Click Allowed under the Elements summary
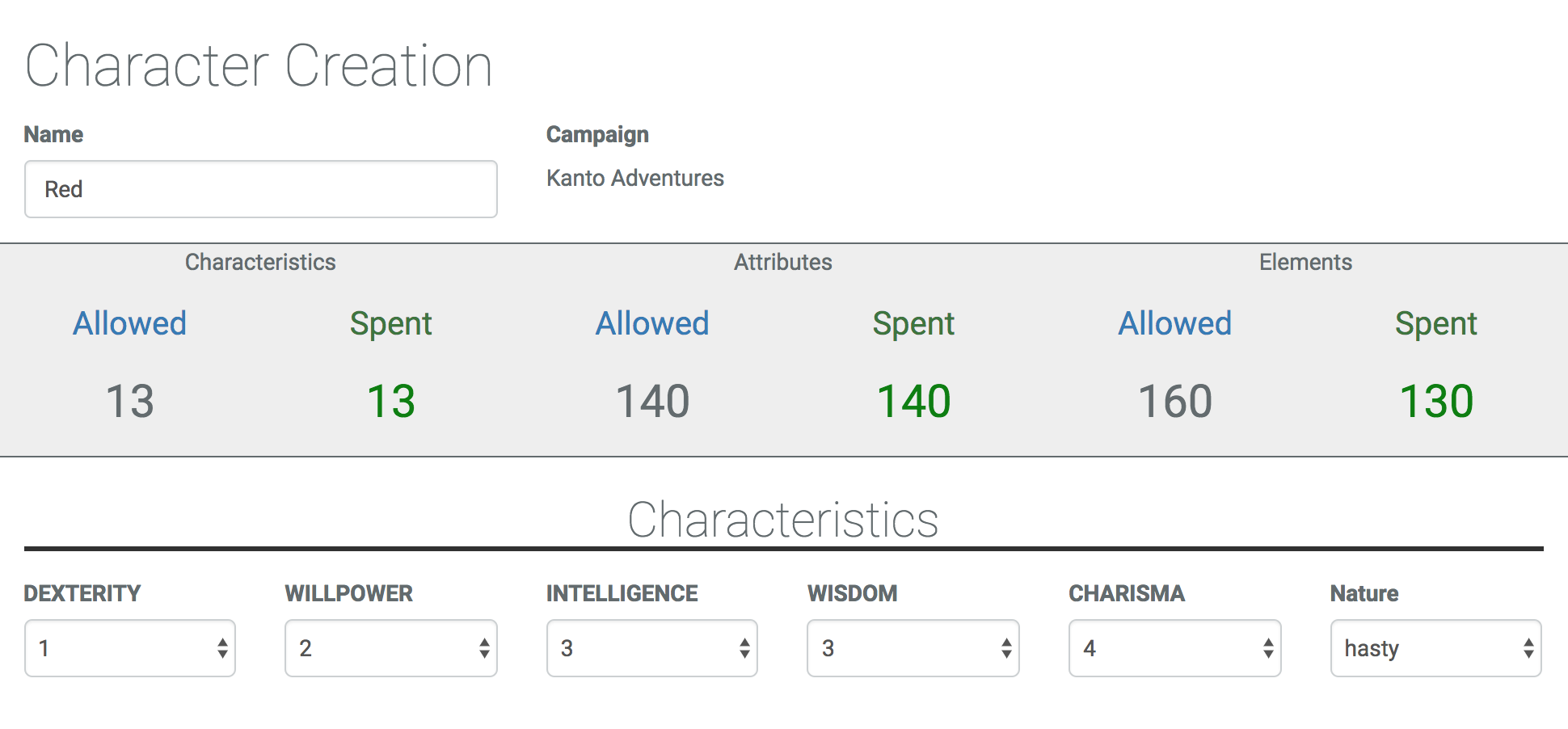 pyautogui.click(x=1175, y=323)
